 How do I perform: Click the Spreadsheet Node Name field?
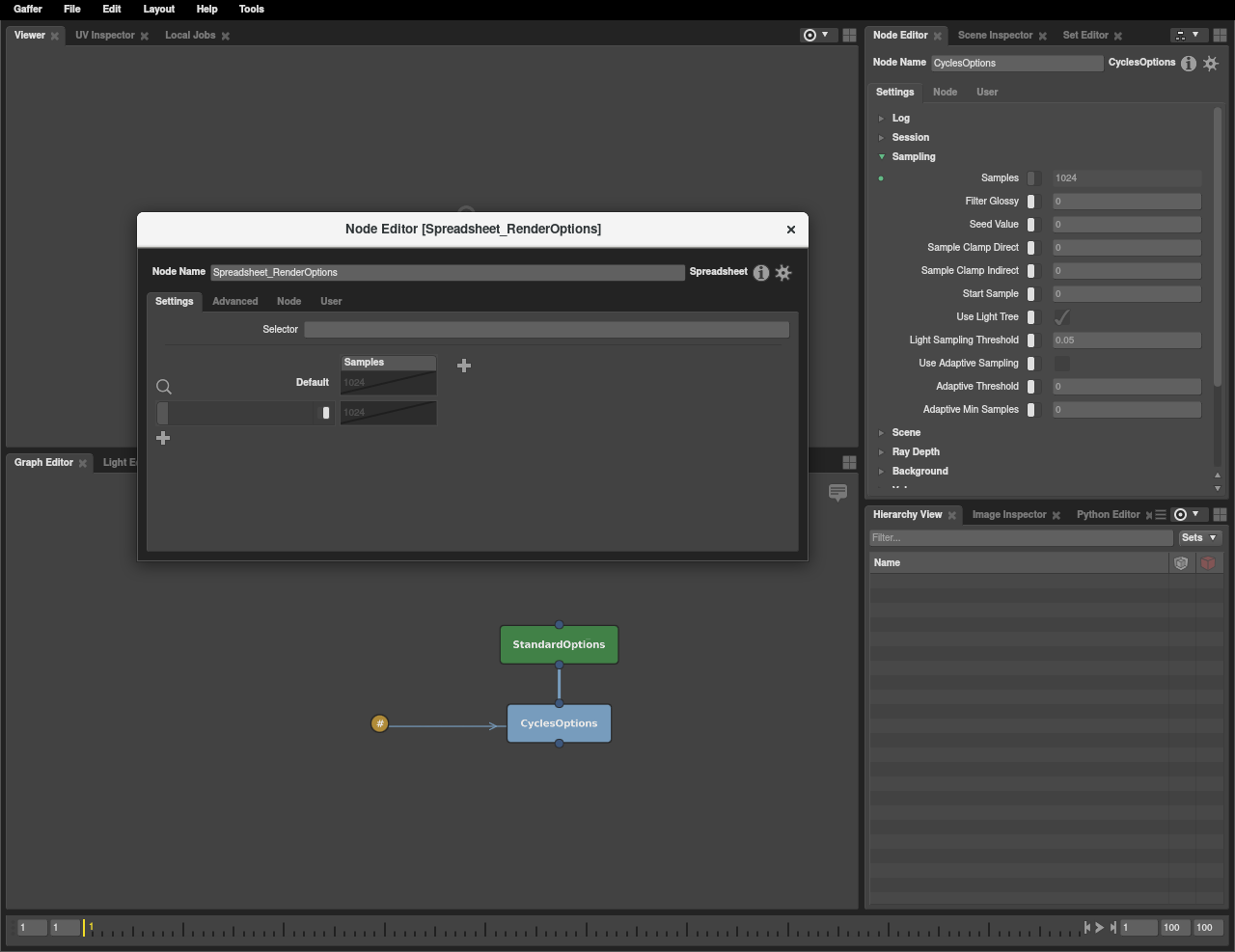coord(448,273)
